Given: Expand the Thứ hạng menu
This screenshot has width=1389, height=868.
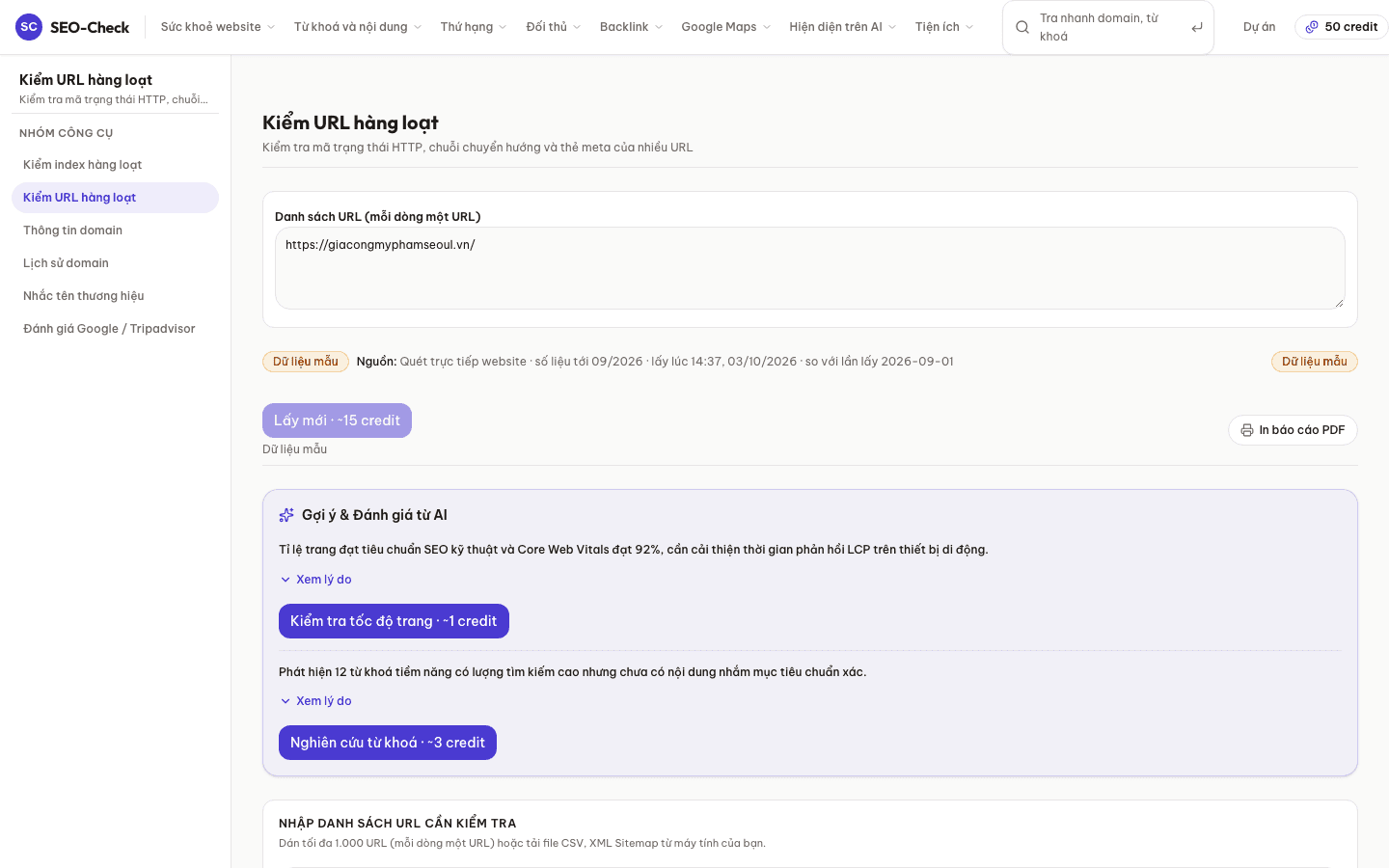Looking at the screenshot, I should point(474,27).
